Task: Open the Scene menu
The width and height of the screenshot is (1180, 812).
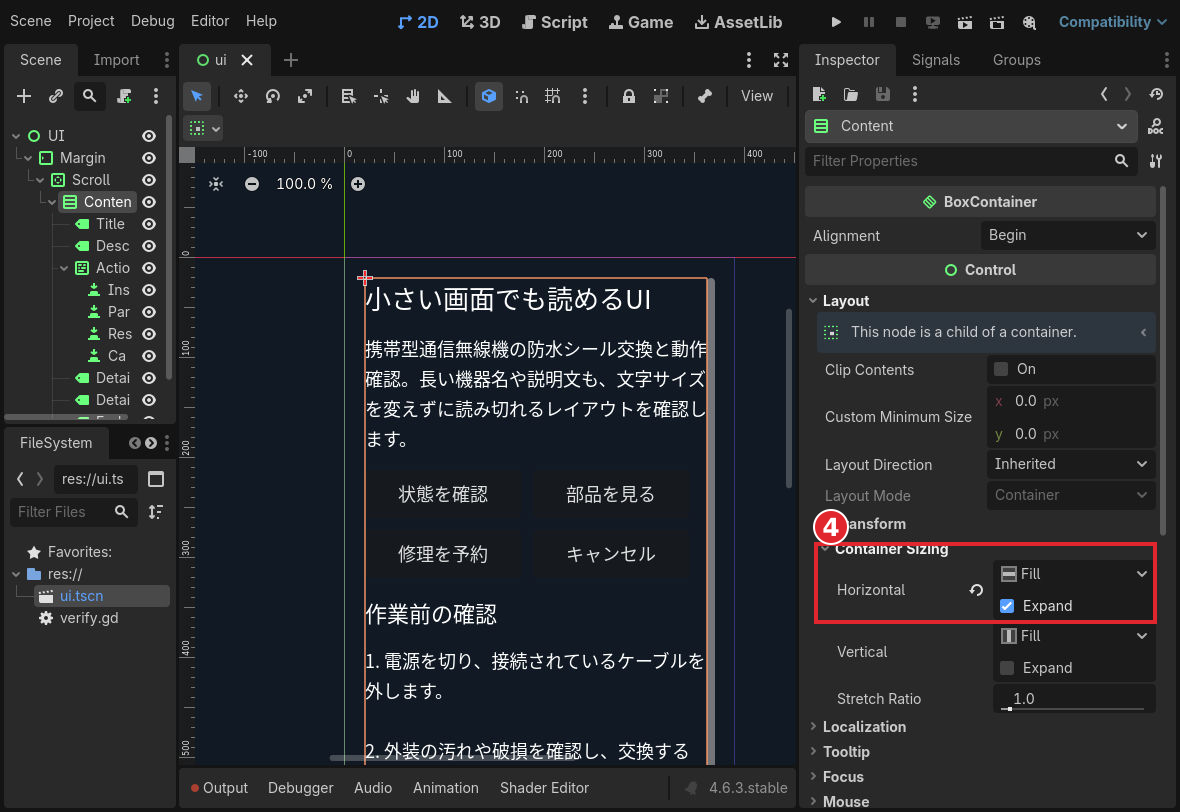Action: click(x=31, y=21)
